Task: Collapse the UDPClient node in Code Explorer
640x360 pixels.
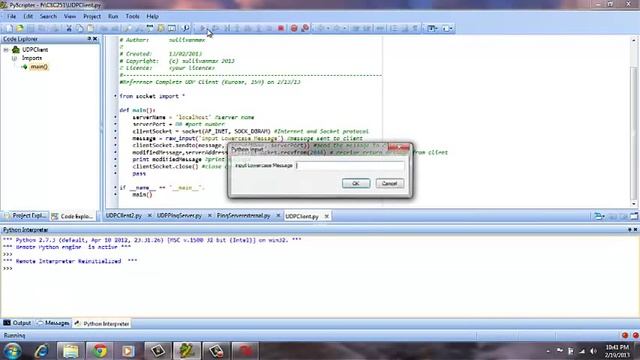Action: coord(6,50)
